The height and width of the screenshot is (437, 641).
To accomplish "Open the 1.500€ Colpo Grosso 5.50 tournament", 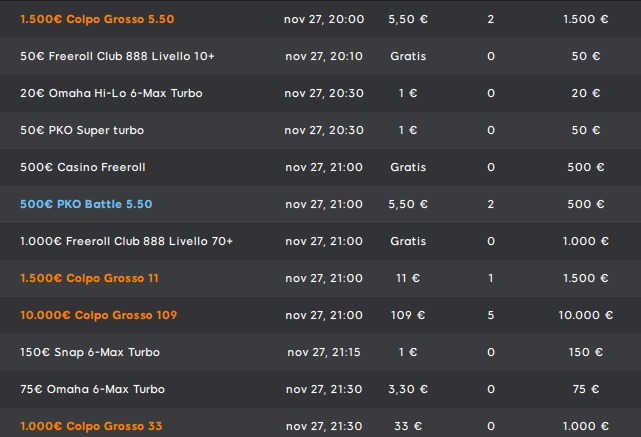I will (97, 19).
